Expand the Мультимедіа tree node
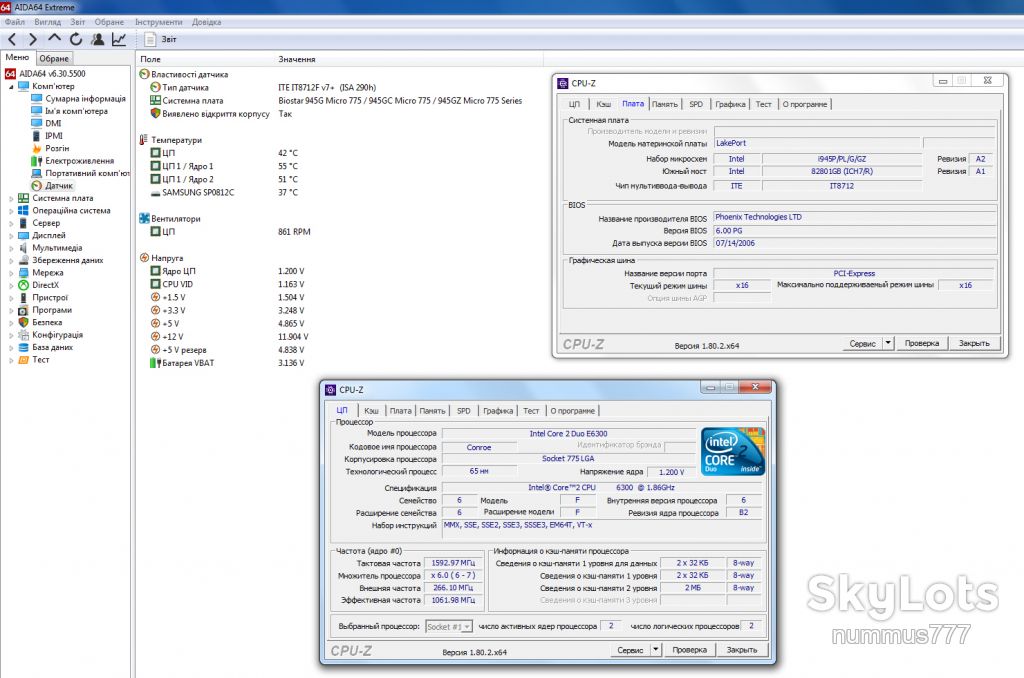This screenshot has height=678, width=1024. coord(11,248)
